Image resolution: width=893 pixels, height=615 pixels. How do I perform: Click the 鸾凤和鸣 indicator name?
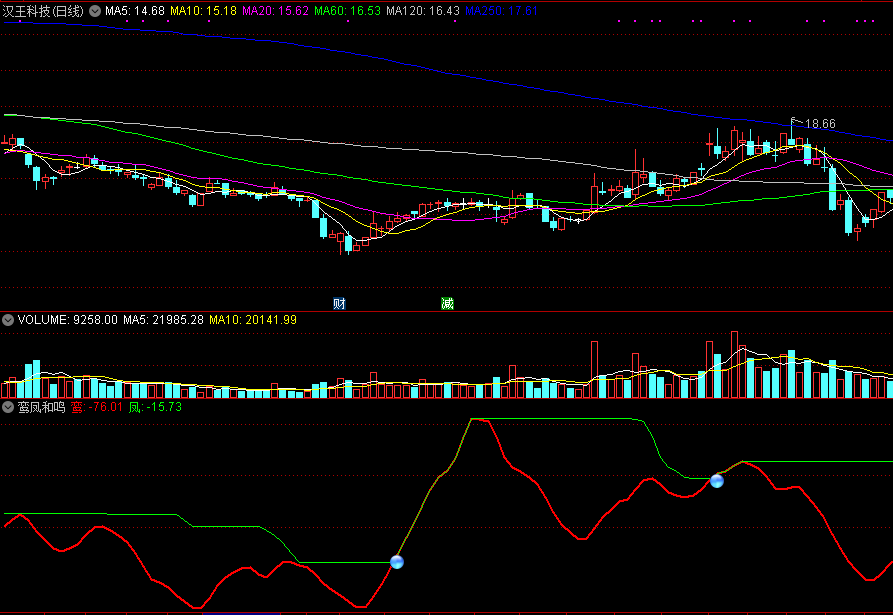[42, 407]
